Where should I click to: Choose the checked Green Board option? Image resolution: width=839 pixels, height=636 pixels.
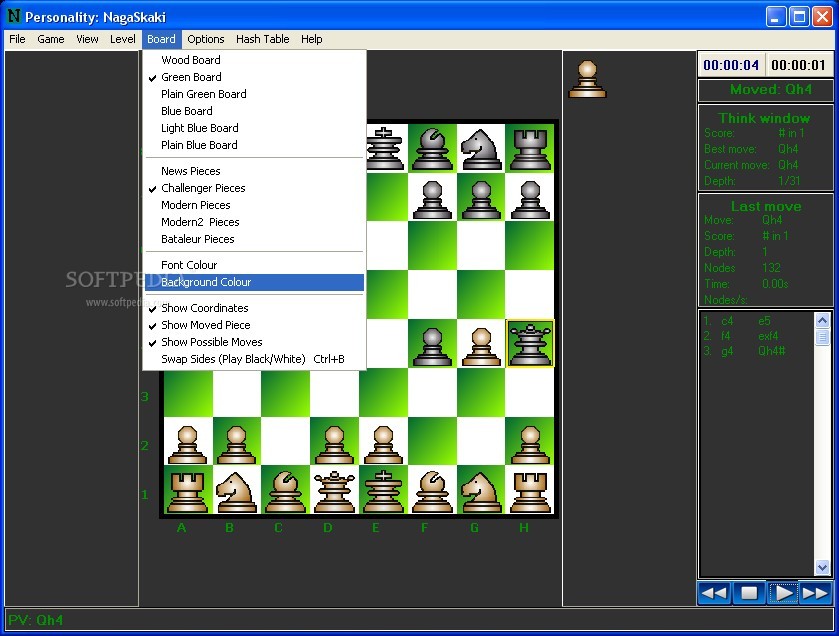(255, 77)
